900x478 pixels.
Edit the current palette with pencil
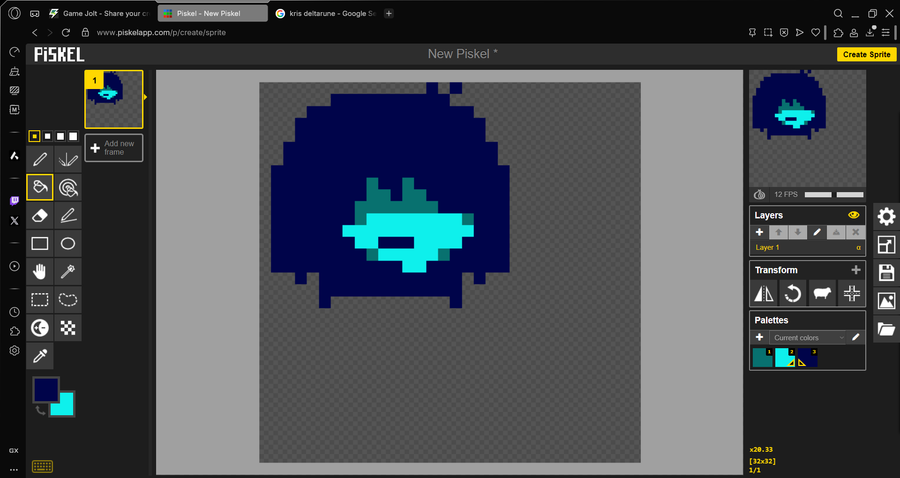coord(856,337)
